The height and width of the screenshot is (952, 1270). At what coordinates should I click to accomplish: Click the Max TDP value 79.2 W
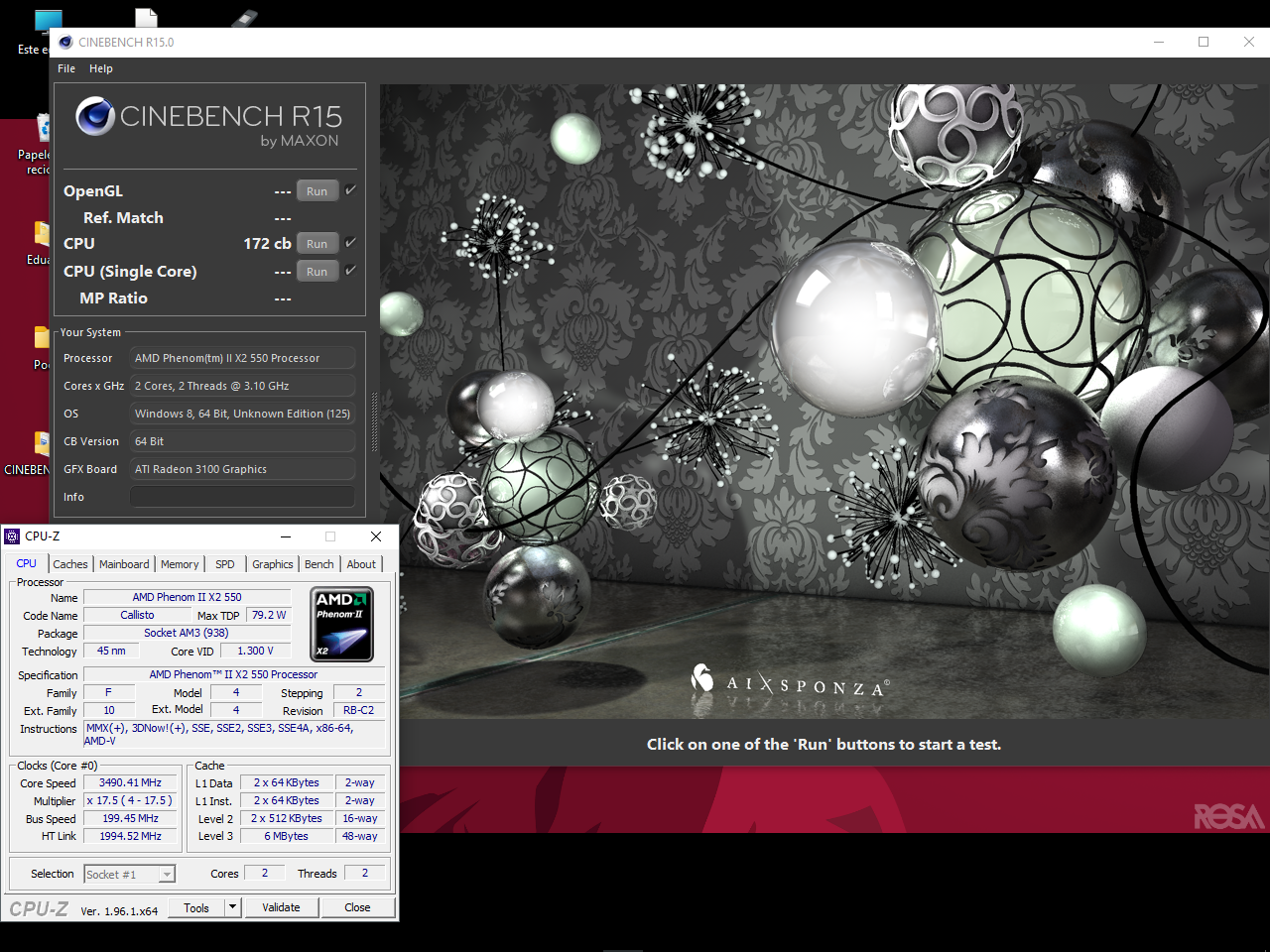tap(268, 615)
